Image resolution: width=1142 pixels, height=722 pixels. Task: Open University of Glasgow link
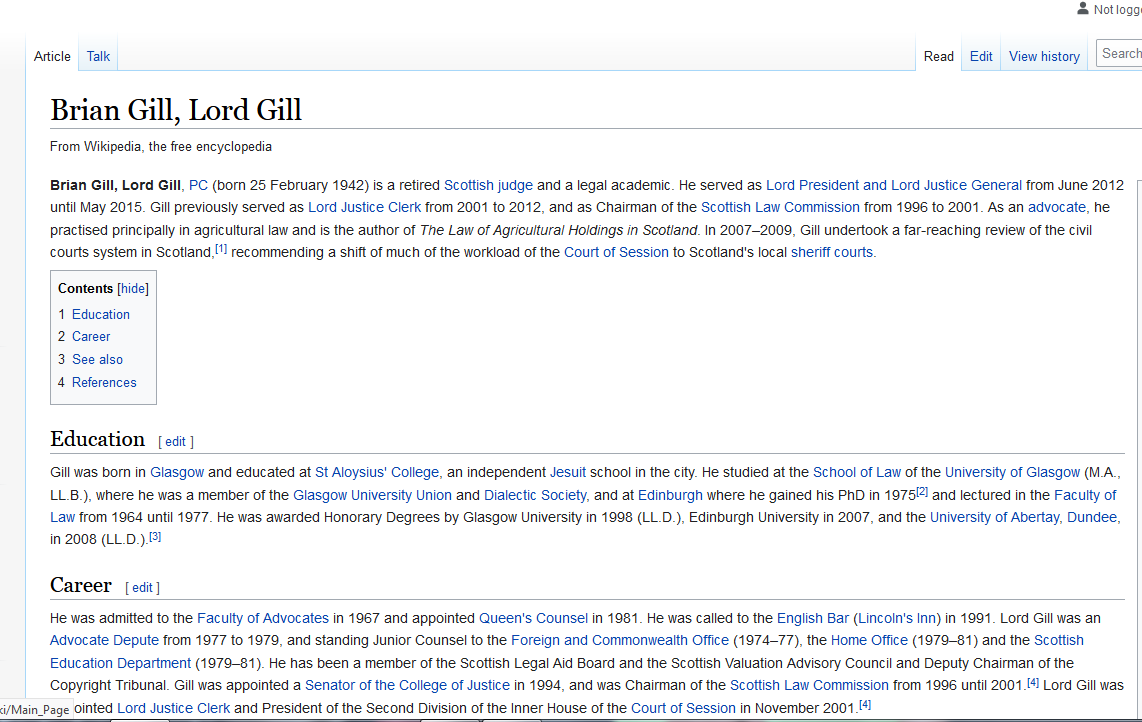(x=1012, y=472)
